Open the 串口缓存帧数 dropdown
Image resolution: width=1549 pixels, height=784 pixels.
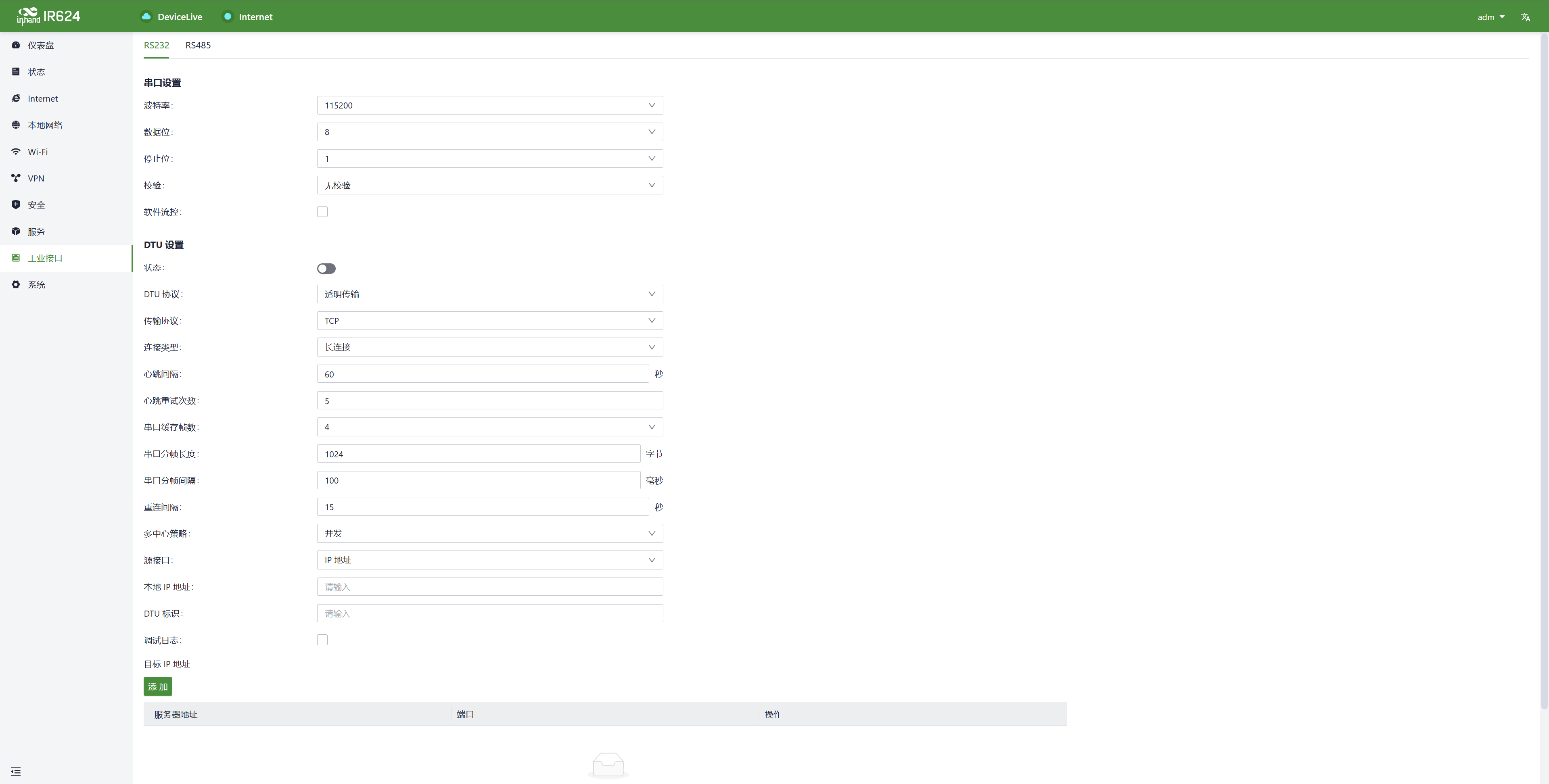pyautogui.click(x=489, y=427)
